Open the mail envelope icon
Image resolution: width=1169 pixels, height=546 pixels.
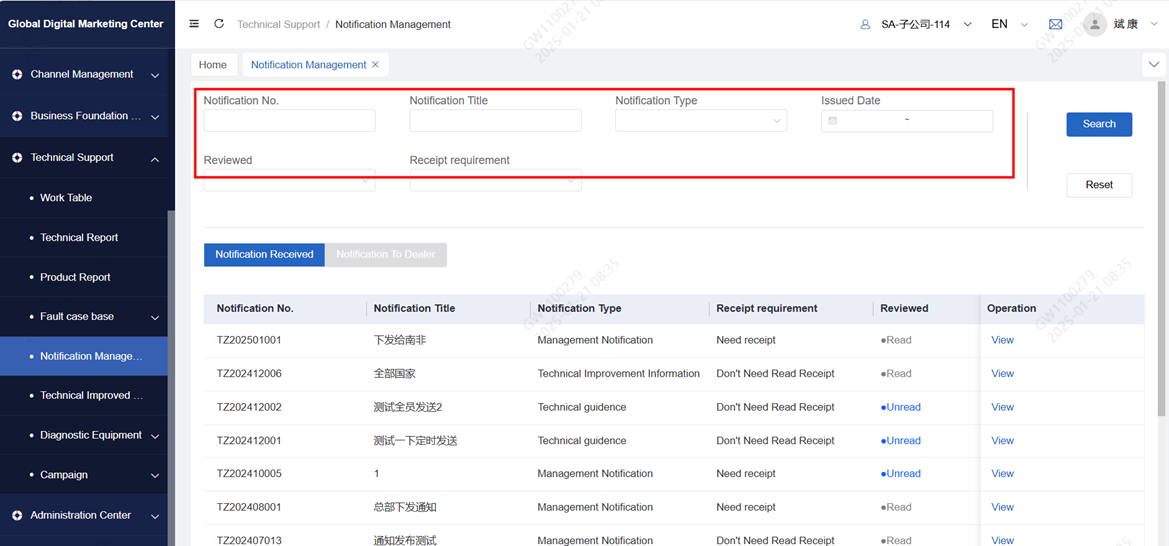coord(1055,24)
